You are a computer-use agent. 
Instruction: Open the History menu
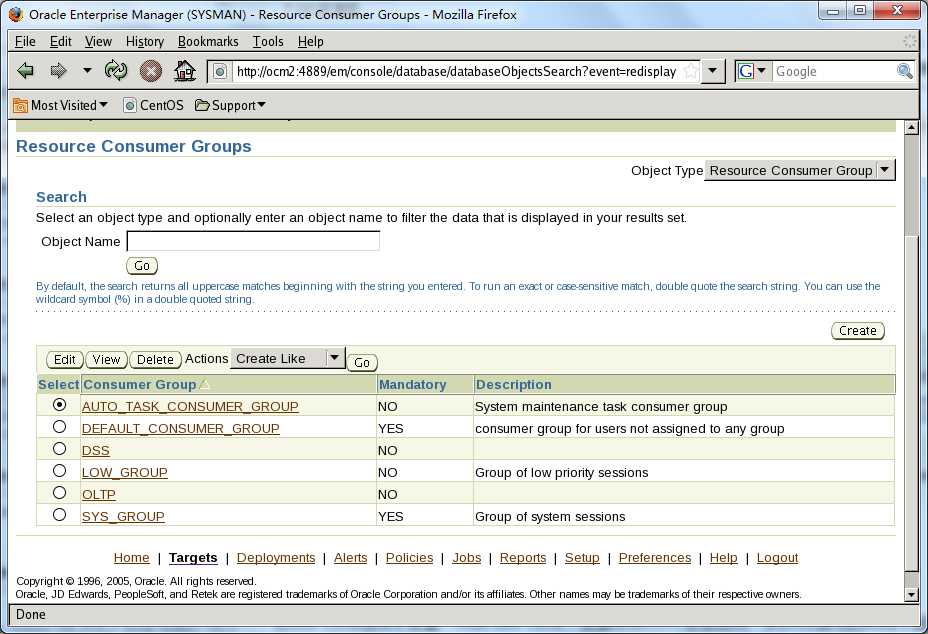145,41
